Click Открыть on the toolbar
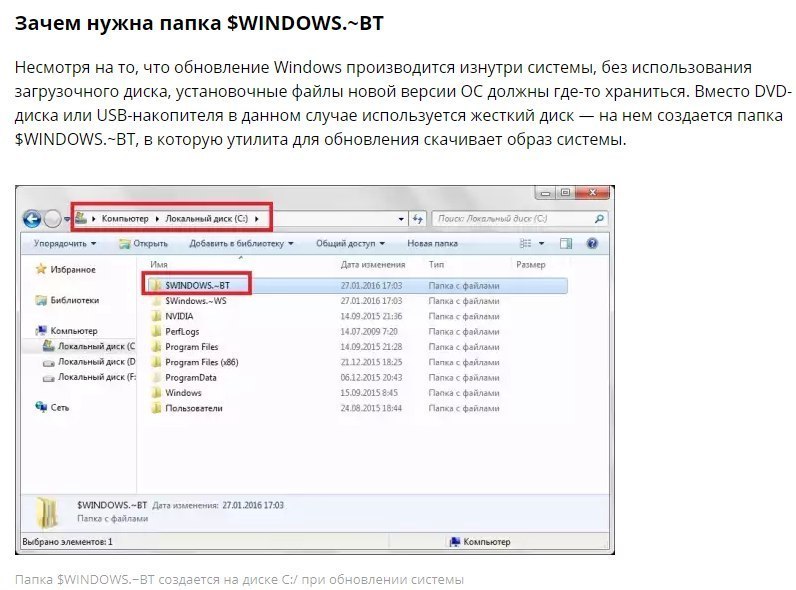Viewport: 796px width, 590px height. pos(143,244)
